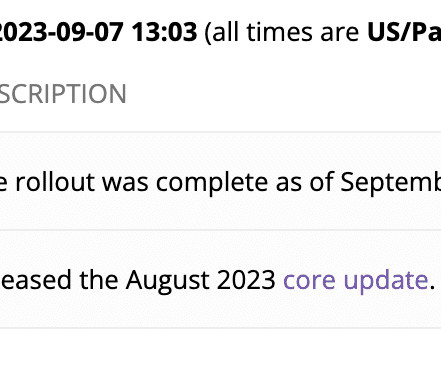Select the bold US/Pa timezone label
Image resolution: width=441 pixels, height=368 pixels.
404,32
